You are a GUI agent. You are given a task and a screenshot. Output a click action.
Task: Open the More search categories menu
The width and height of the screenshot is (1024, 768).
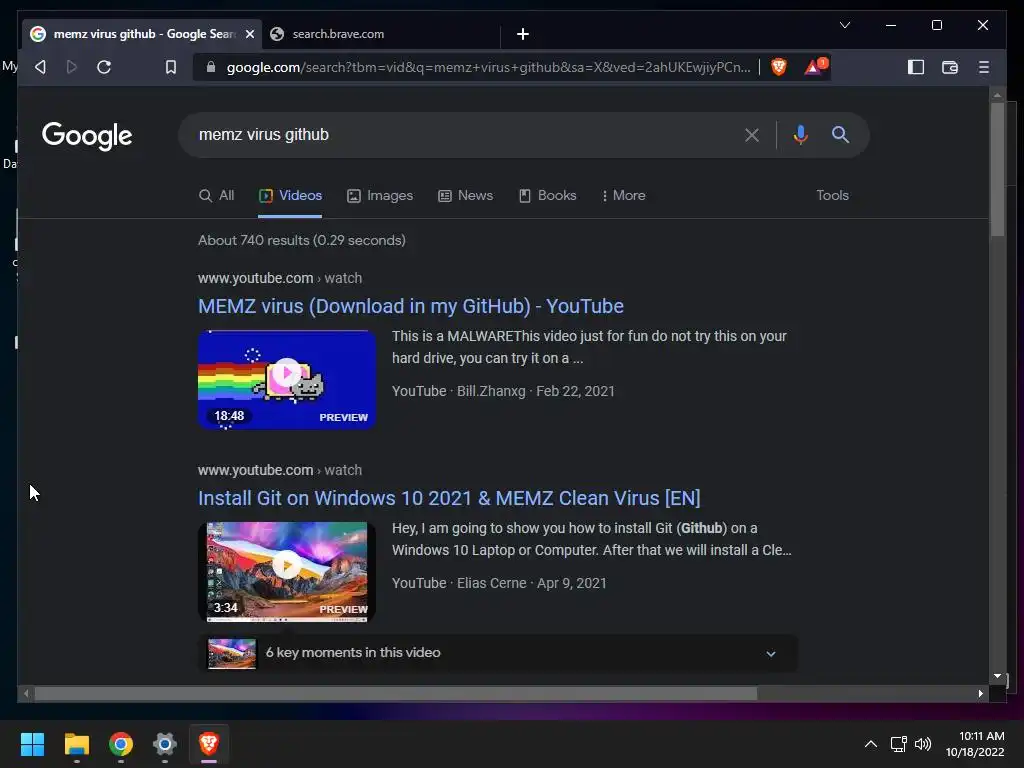623,195
